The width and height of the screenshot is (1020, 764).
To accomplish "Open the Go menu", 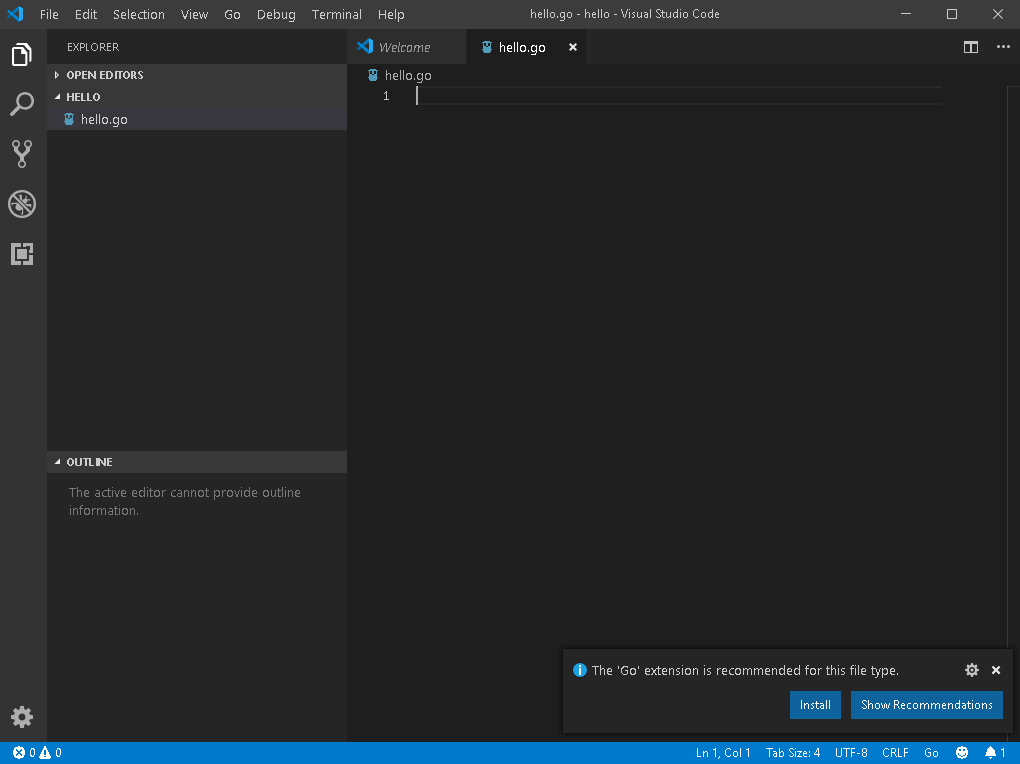I will [232, 14].
